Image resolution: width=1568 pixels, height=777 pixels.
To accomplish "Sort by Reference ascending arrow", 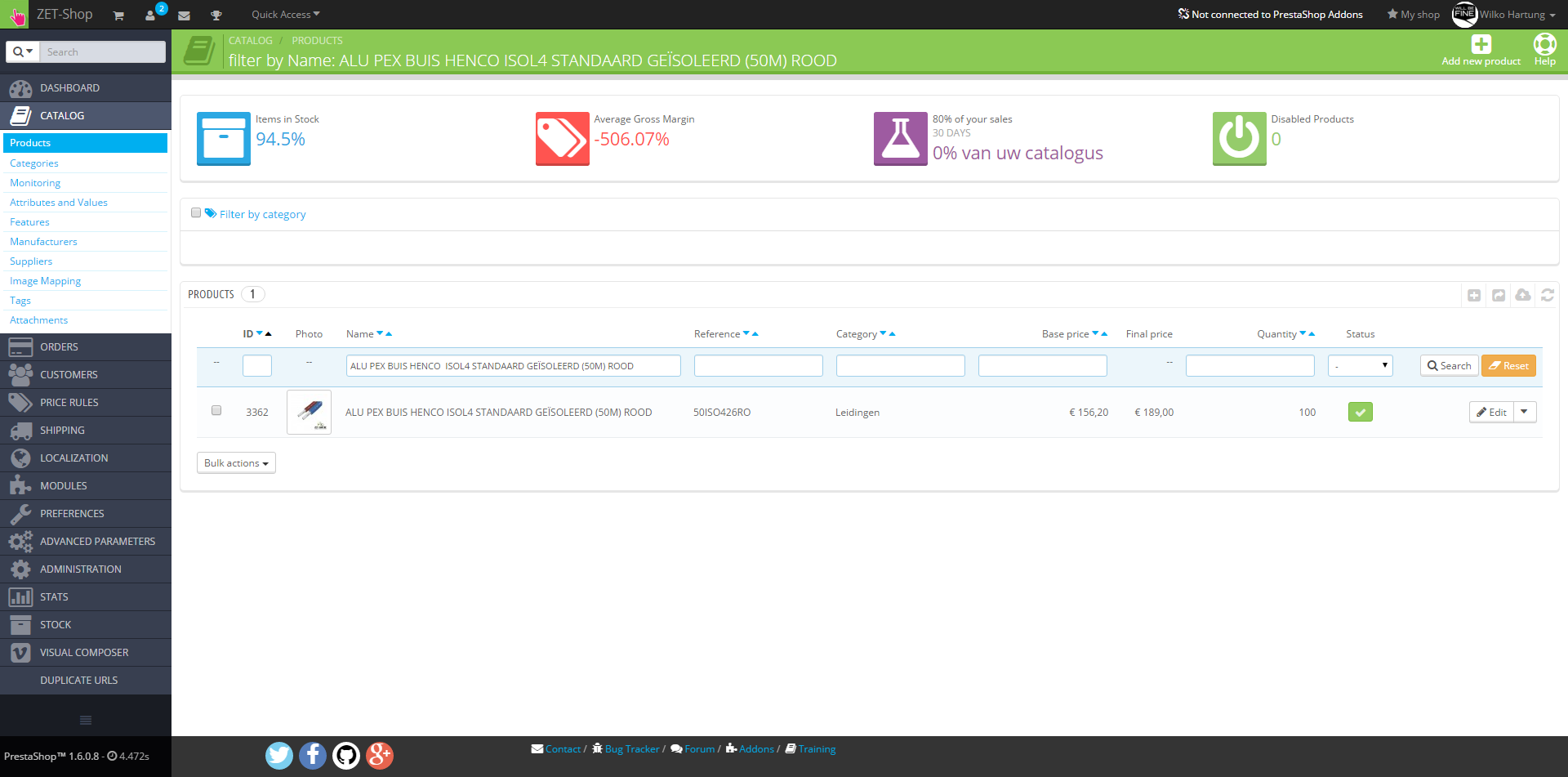I will click(755, 334).
